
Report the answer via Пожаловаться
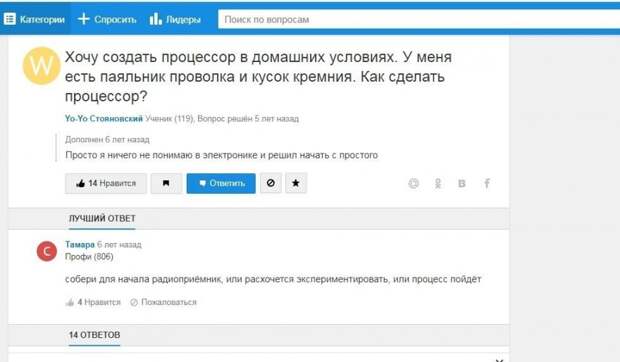[x=163, y=302]
